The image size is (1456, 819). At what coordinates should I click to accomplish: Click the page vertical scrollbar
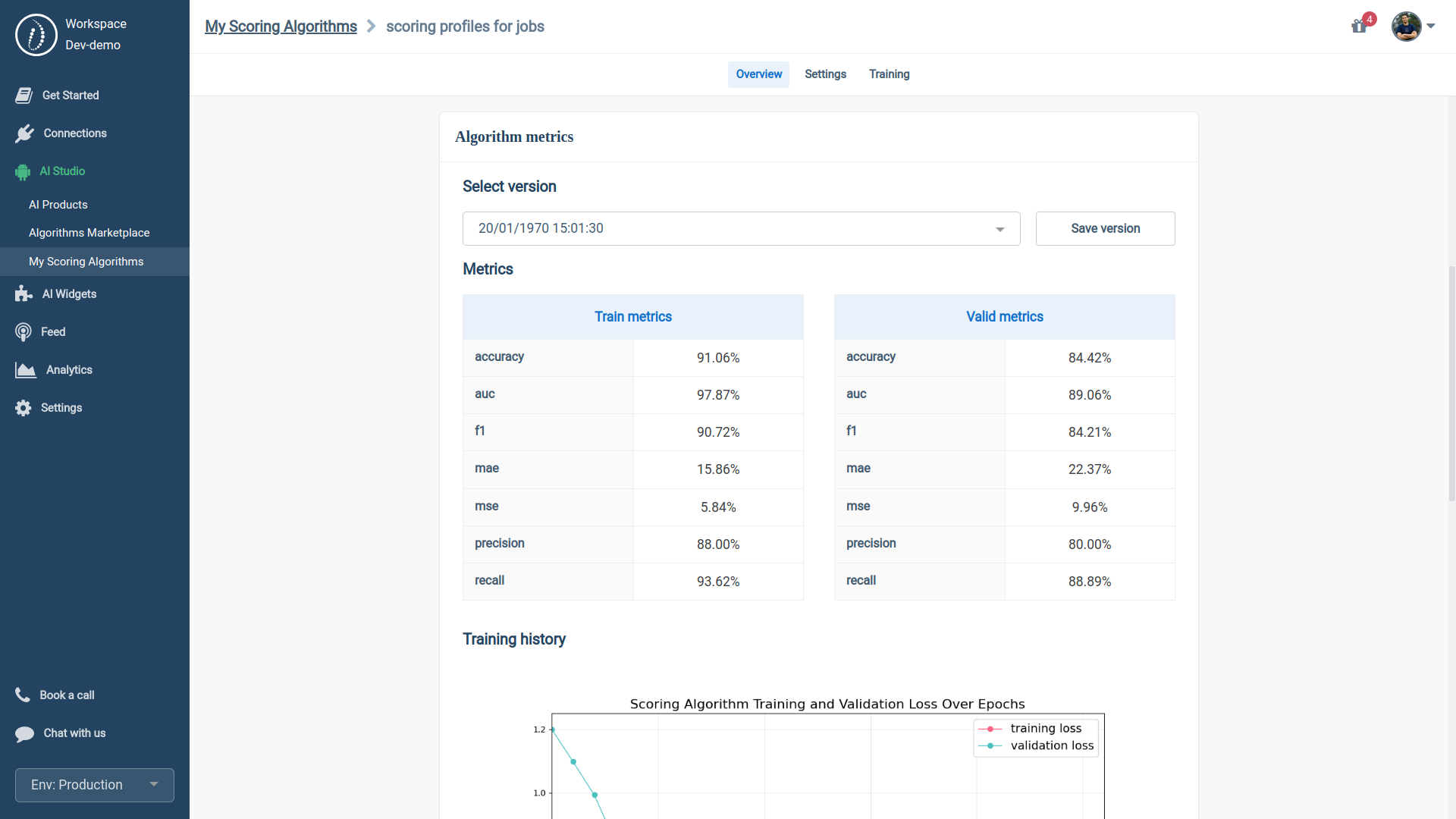point(1451,383)
